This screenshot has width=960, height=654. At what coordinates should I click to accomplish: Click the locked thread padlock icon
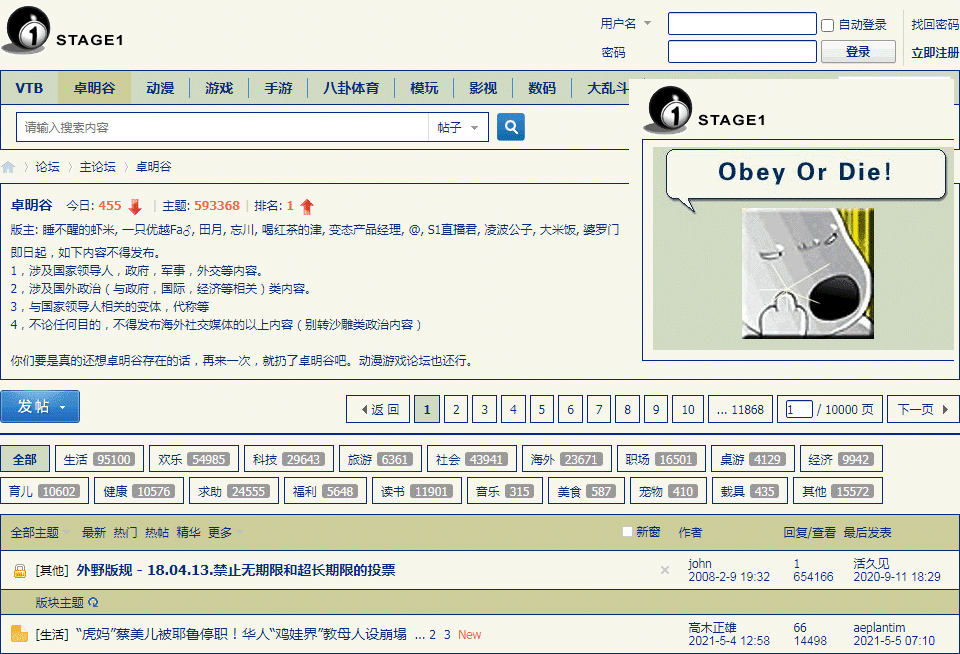point(20,571)
